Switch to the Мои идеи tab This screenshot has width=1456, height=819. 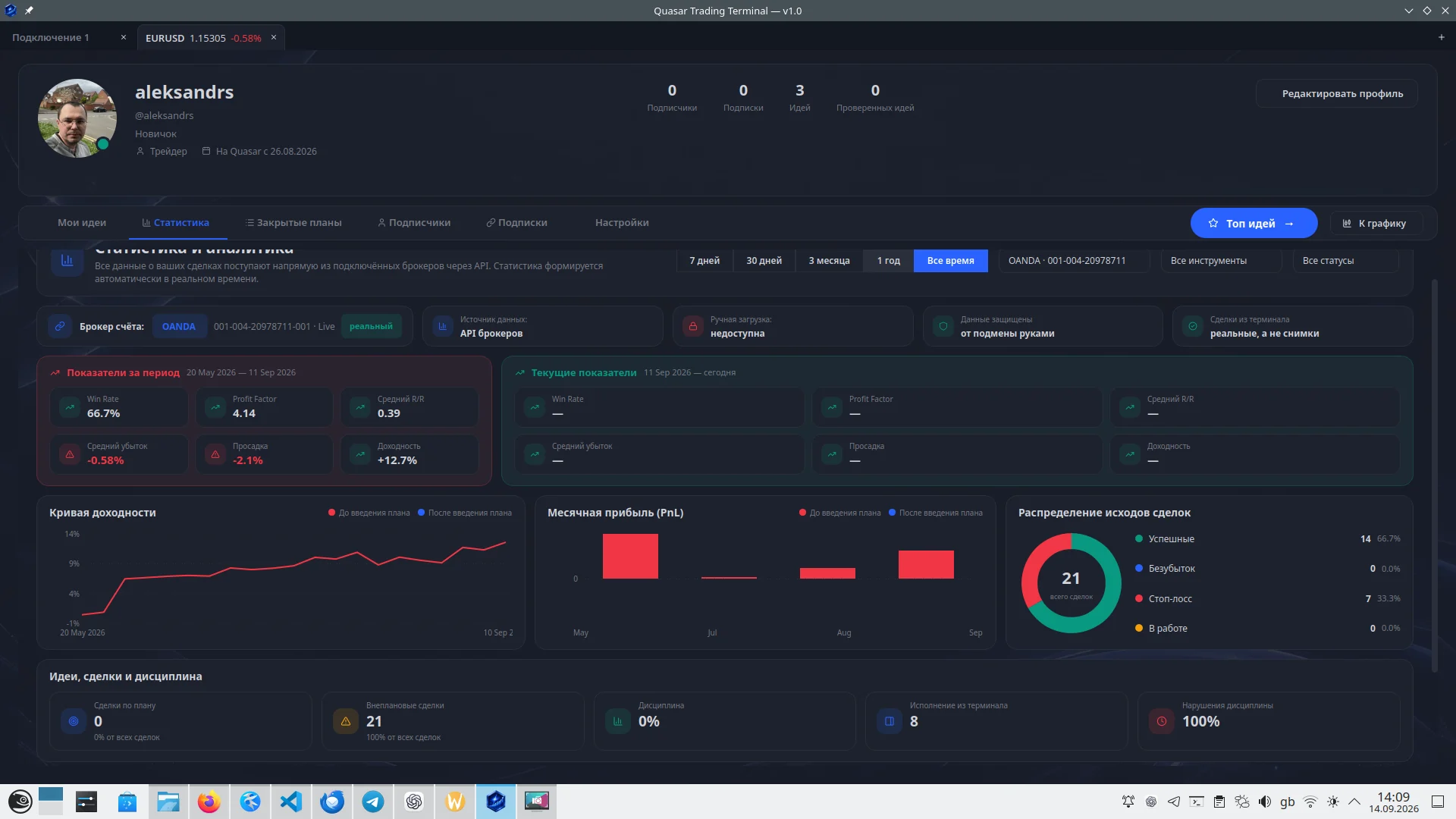pos(82,223)
